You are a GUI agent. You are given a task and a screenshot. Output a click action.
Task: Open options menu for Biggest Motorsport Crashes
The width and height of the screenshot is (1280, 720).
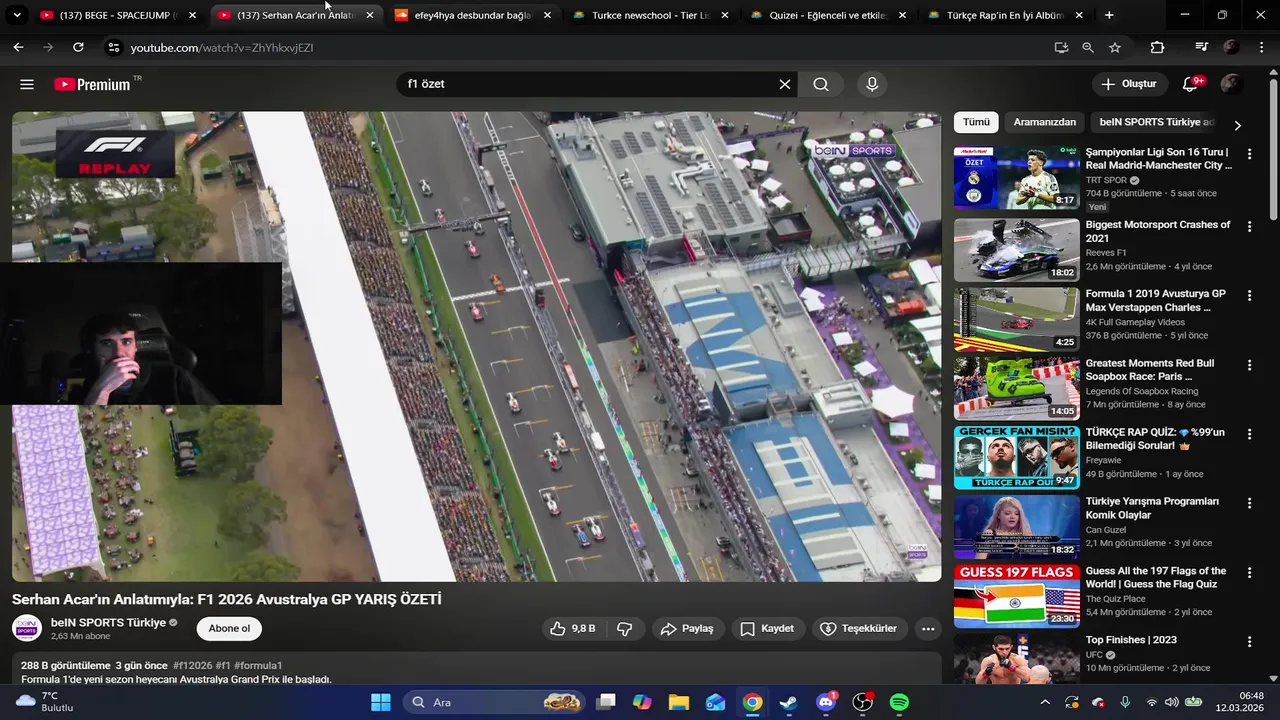click(1249, 226)
